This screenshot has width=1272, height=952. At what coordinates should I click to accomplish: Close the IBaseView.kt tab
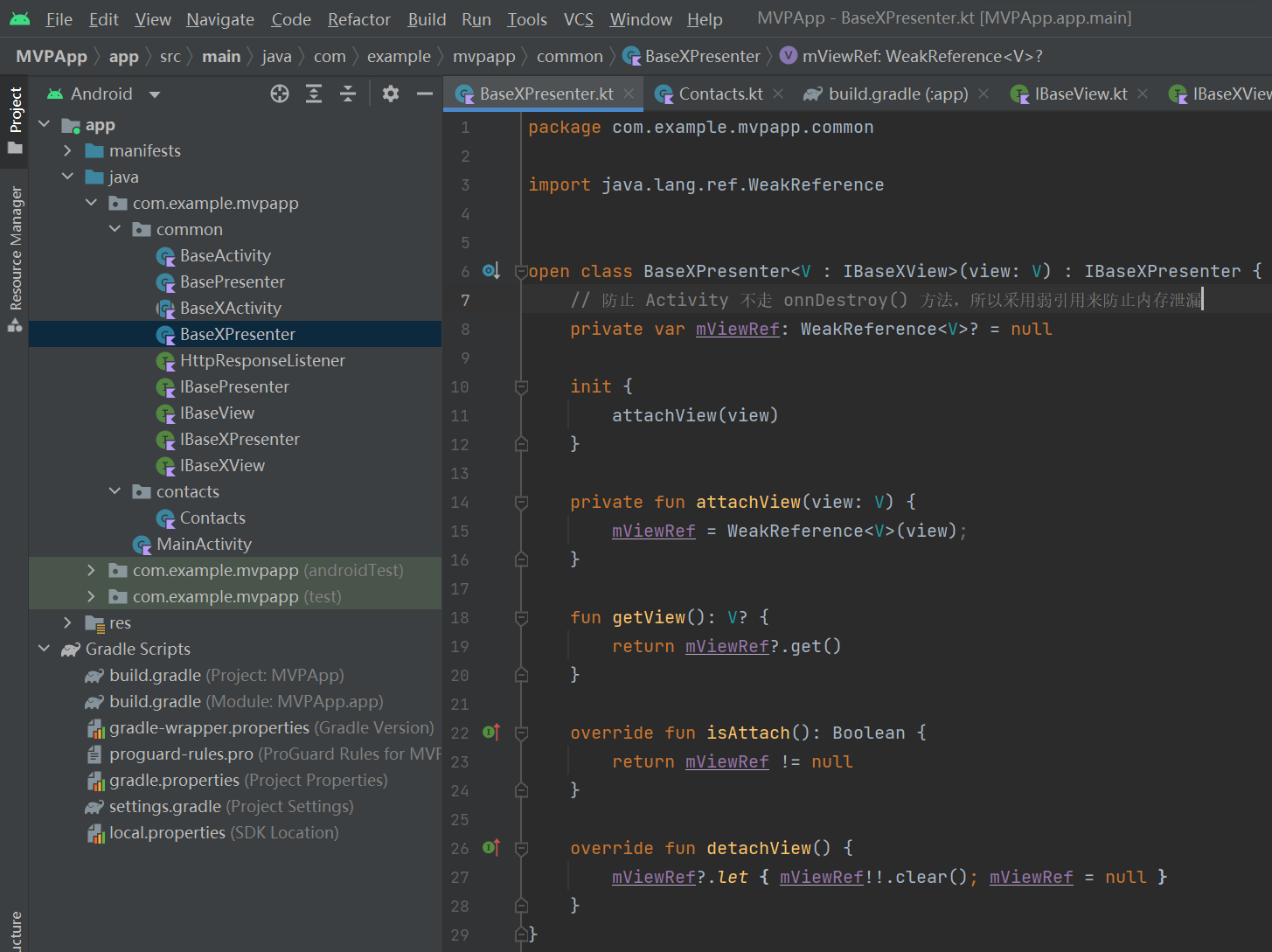coord(1143,94)
